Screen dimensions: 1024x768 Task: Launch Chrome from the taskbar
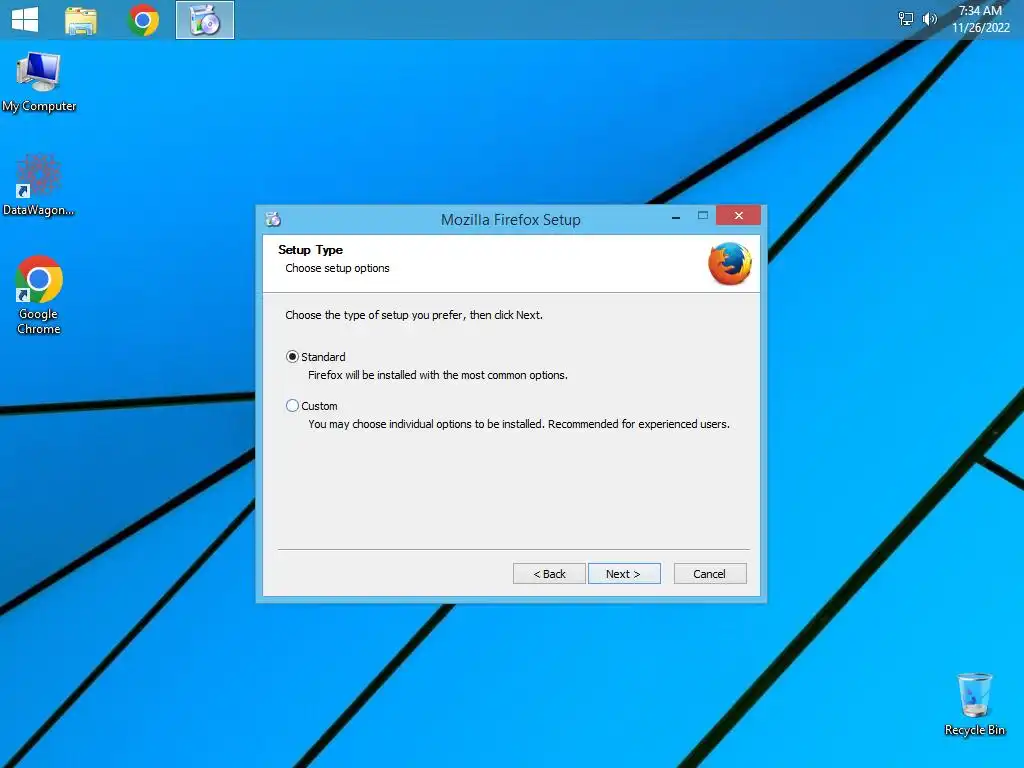[x=143, y=20]
